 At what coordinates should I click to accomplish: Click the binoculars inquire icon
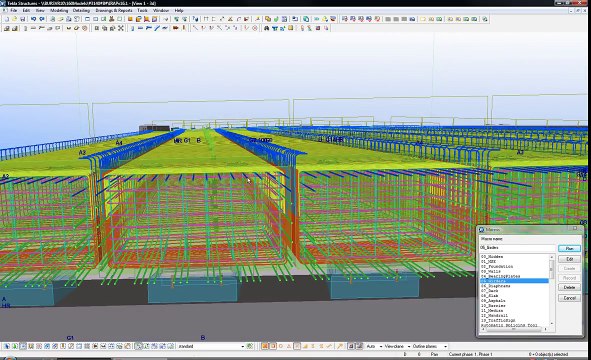coord(266,28)
